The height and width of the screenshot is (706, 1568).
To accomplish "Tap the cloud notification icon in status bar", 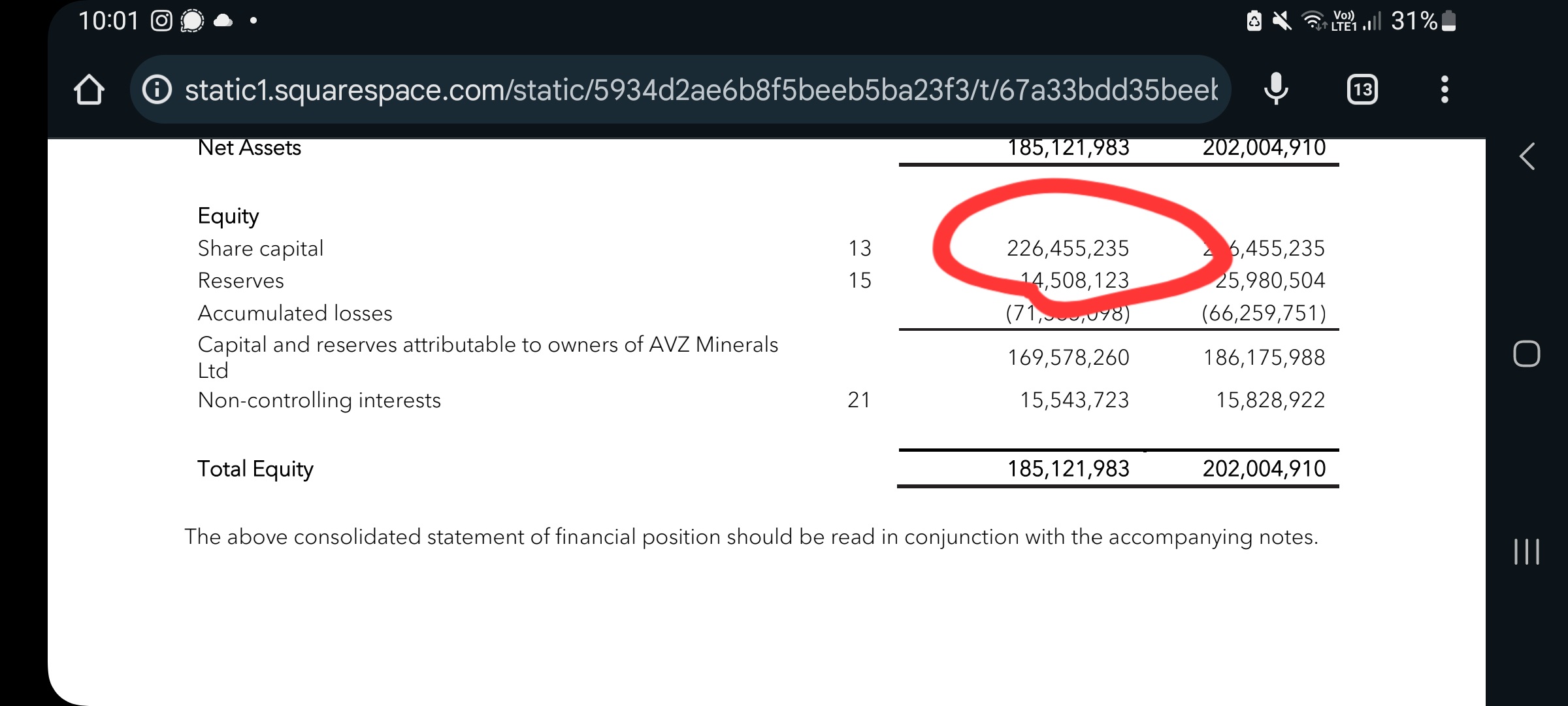I will point(223,21).
